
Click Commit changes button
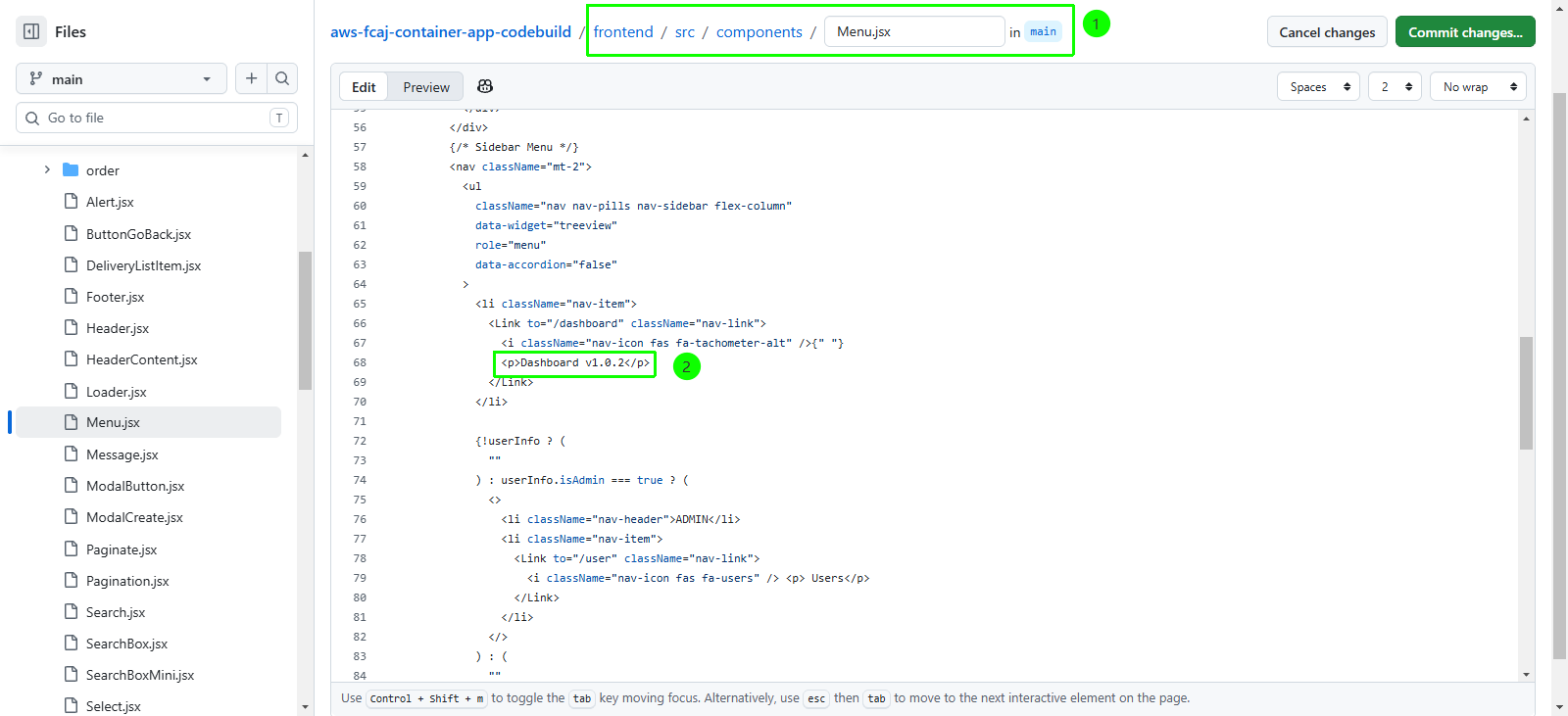click(1465, 31)
